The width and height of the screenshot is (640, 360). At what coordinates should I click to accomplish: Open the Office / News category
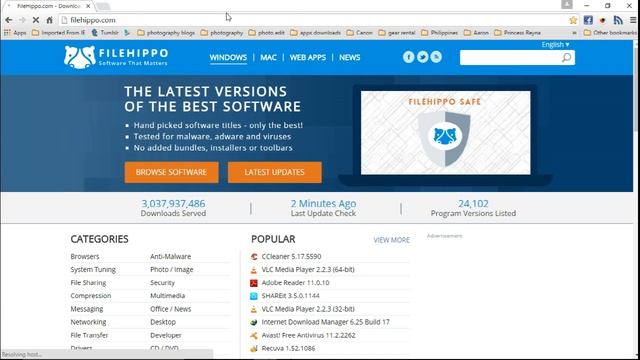171,309
